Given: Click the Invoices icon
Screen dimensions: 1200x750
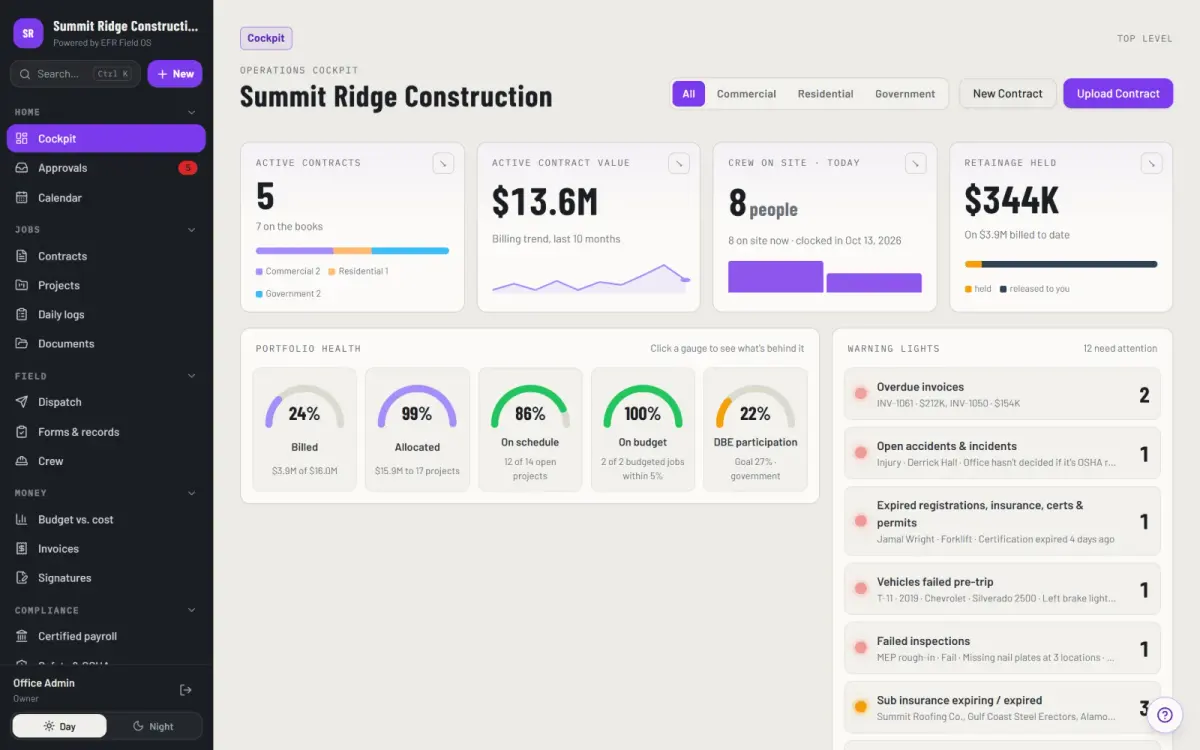Looking at the screenshot, I should point(22,548).
